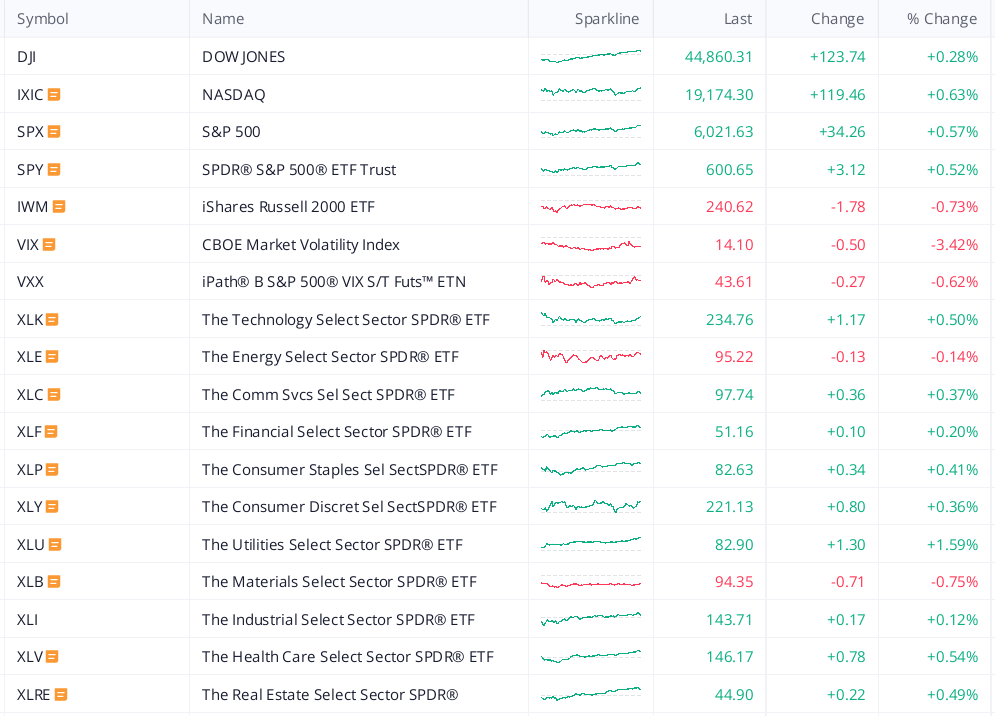Click The Energy Select Sector SPDR® ETF
This screenshot has width=995, height=716.
(x=330, y=357)
